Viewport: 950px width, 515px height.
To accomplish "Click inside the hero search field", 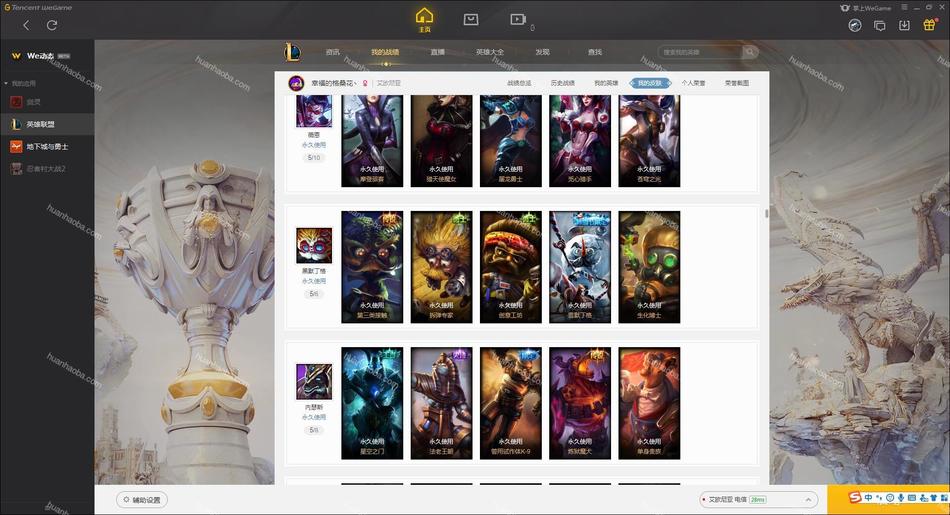I will tap(700, 52).
